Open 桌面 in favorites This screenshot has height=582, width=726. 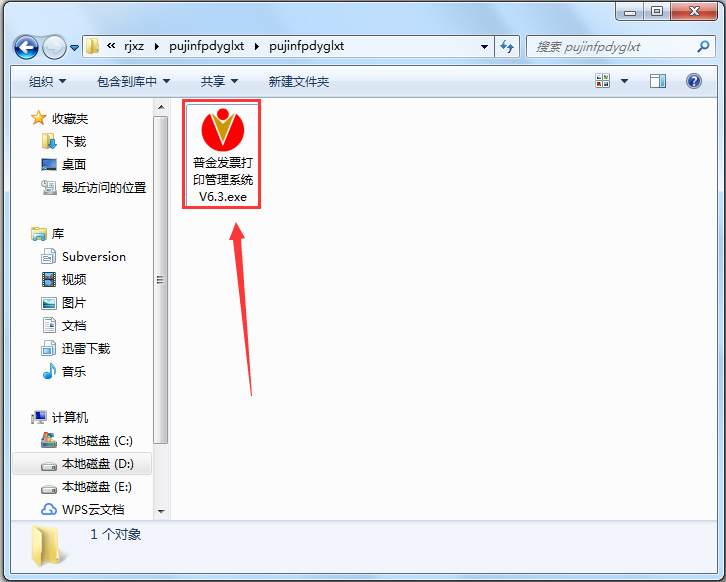coord(74,164)
